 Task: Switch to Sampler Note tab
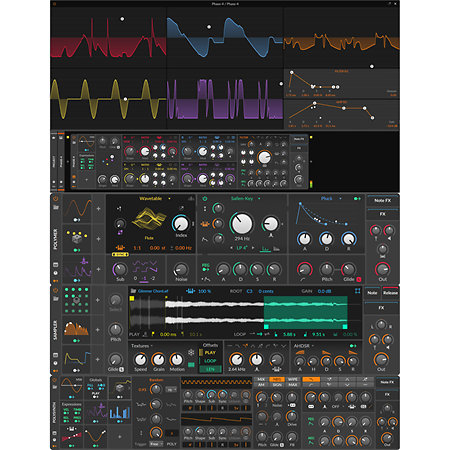tap(372, 293)
